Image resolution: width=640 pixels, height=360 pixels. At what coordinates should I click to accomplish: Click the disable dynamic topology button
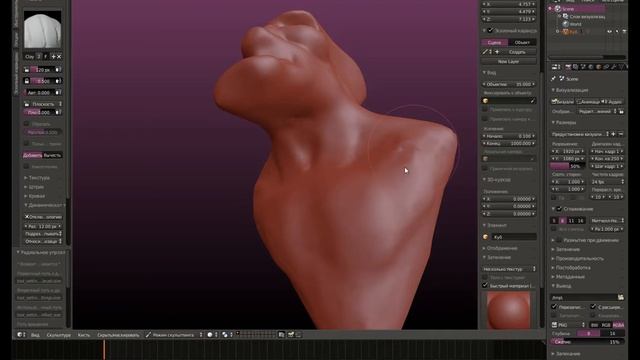[x=43, y=217]
